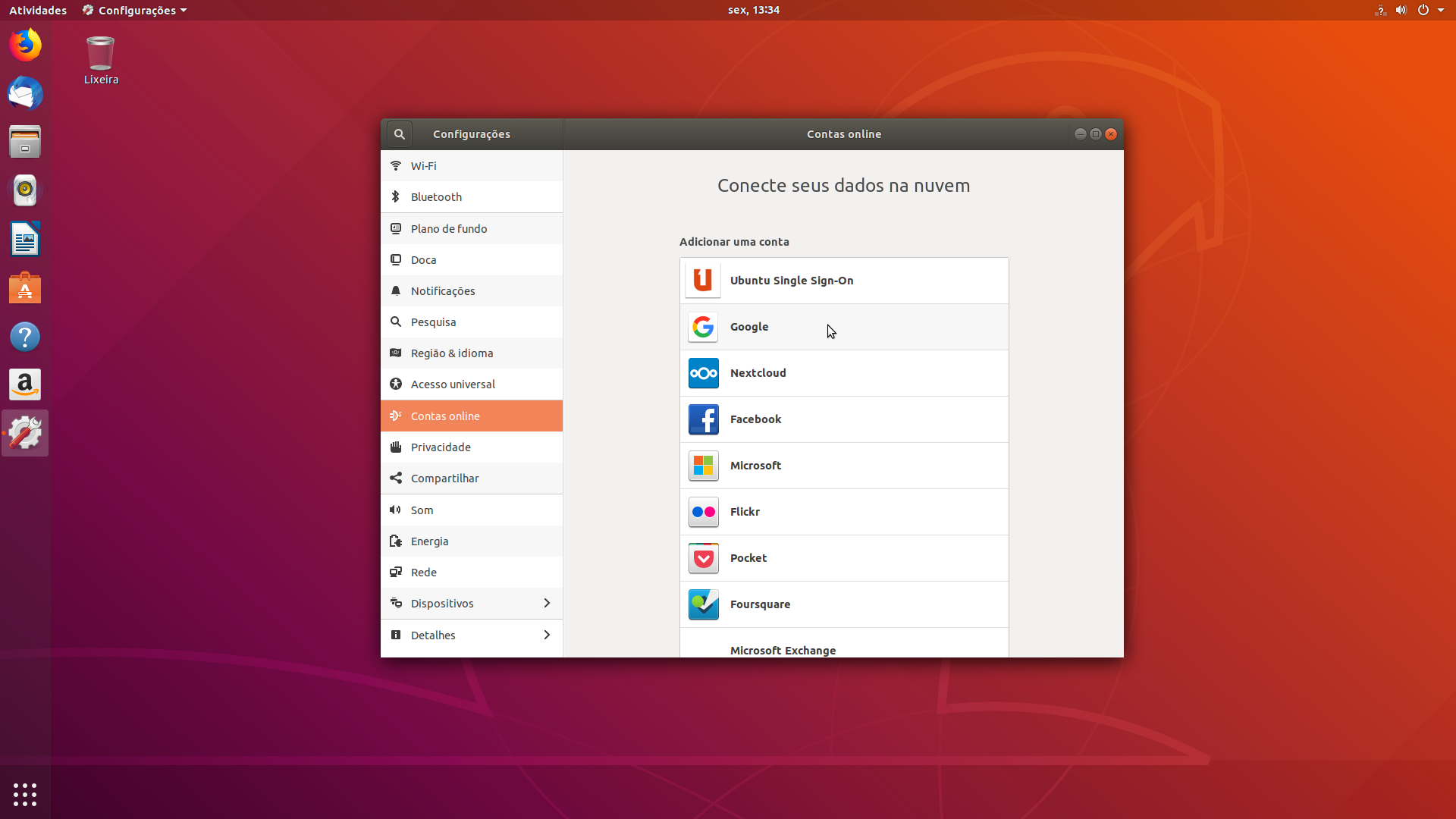The width and height of the screenshot is (1456, 819).
Task: Click the Atividades button
Action: [x=38, y=10]
